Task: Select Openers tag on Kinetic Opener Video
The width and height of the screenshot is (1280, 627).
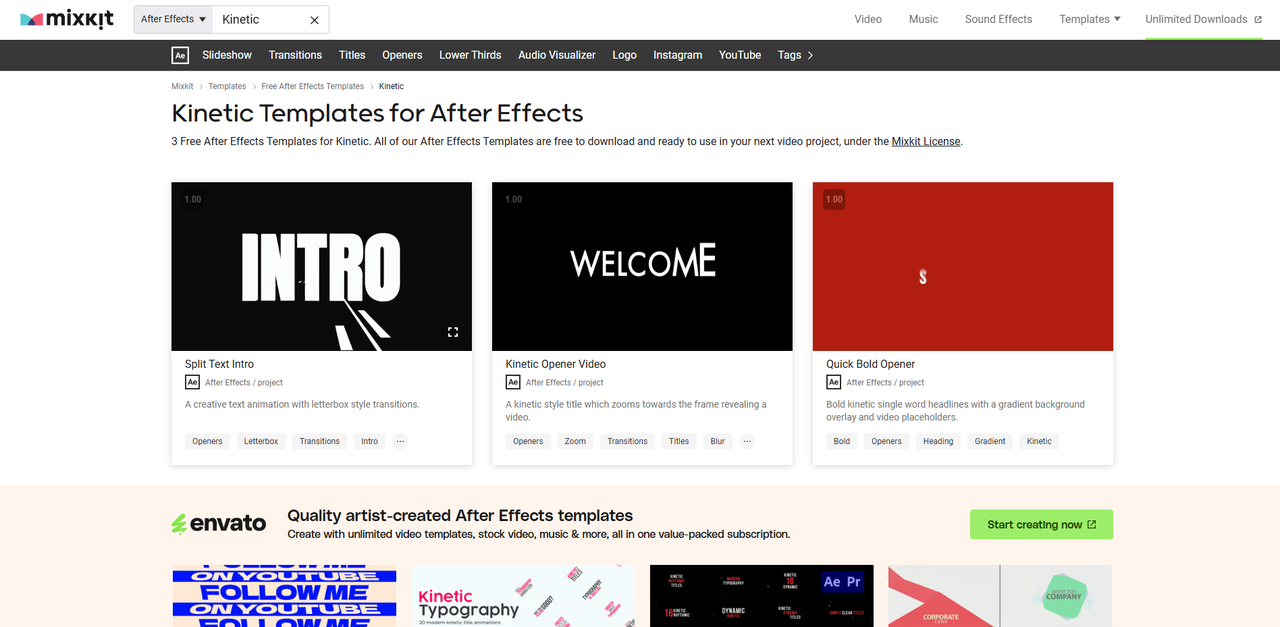Action: tap(528, 441)
